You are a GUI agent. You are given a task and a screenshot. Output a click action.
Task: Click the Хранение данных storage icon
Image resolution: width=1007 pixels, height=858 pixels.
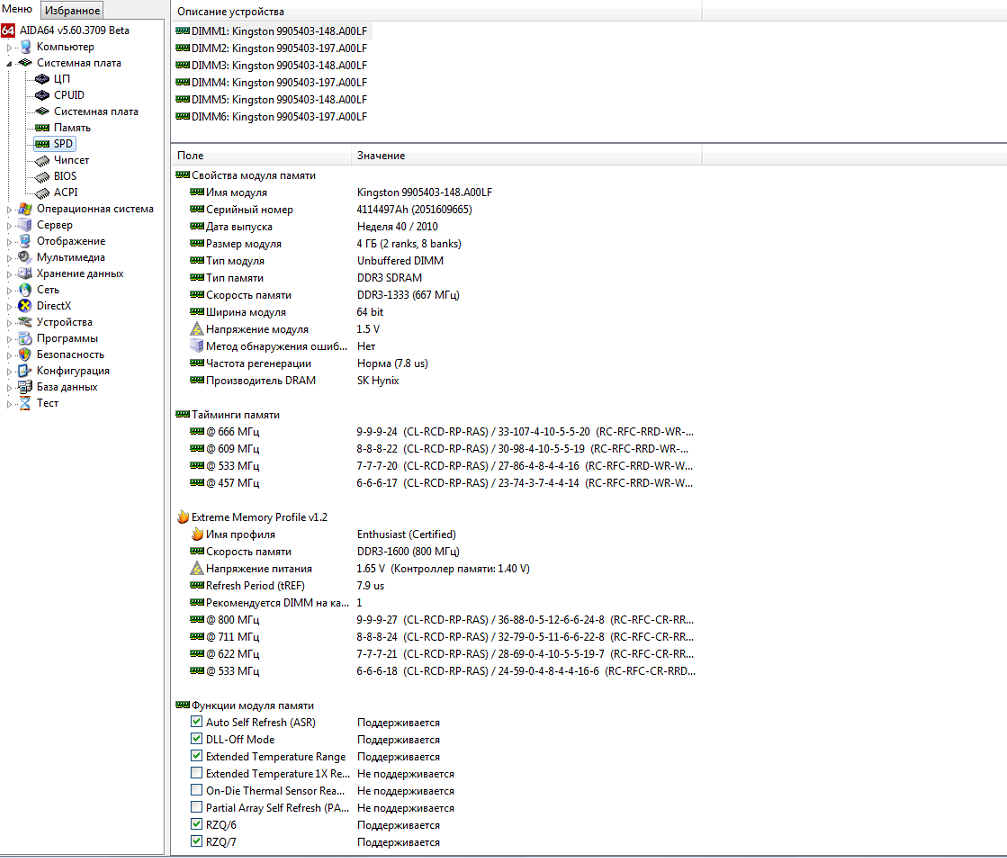coord(26,274)
